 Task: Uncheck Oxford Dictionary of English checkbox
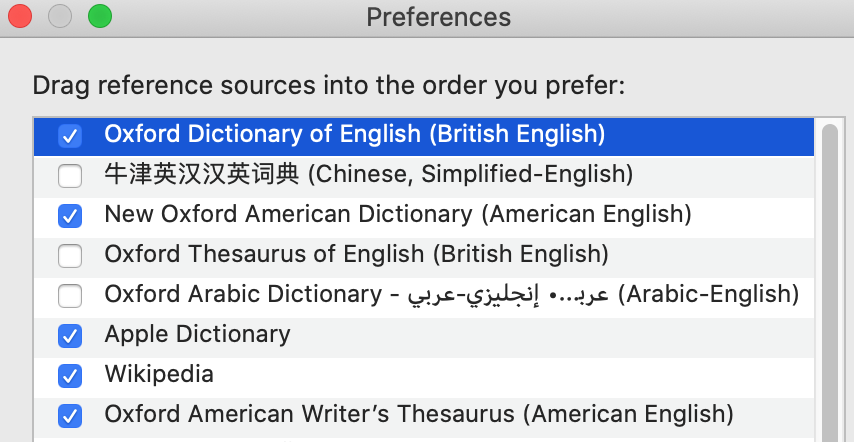coord(70,135)
